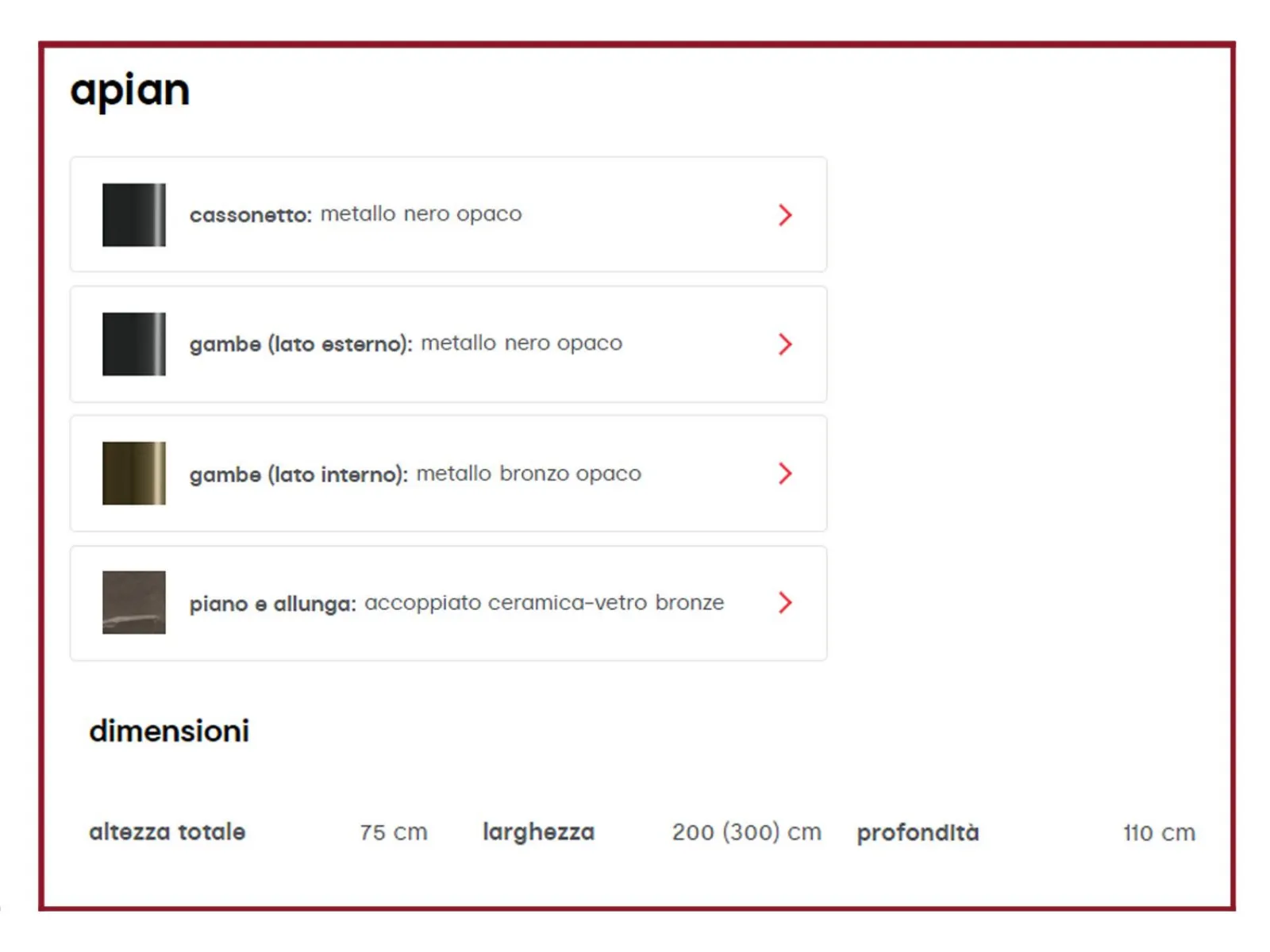
Task: Click lato esterno's metallo nero opaco value
Action: click(x=521, y=344)
